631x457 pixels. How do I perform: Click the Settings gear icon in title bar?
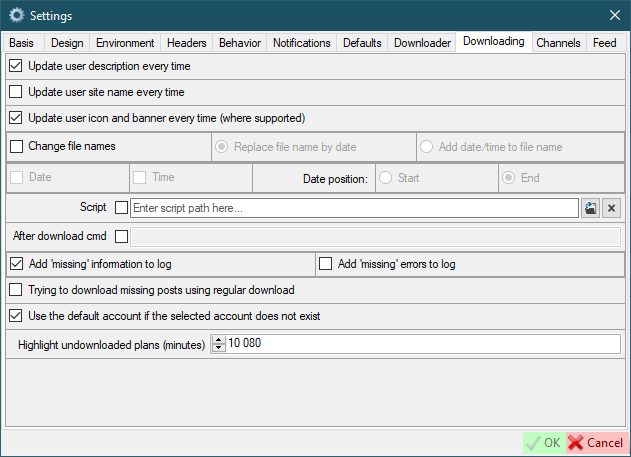click(x=16, y=15)
